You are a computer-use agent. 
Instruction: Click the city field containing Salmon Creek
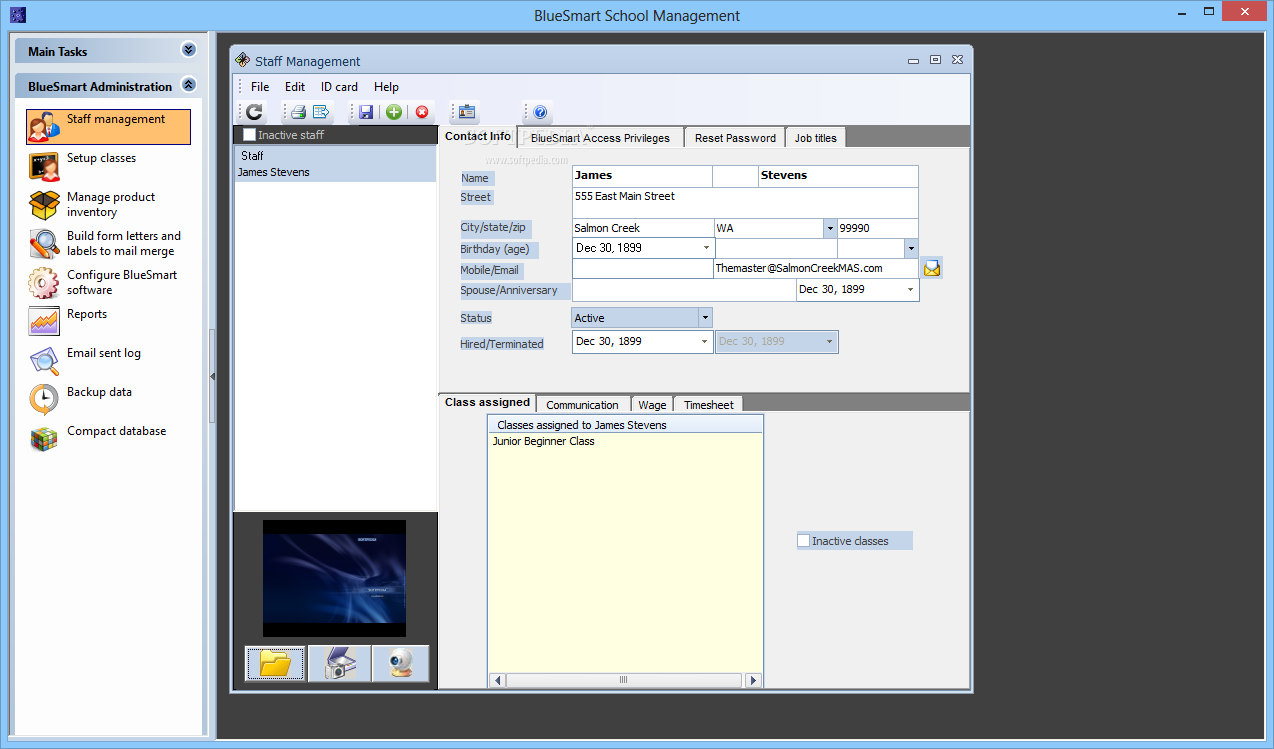pyautogui.click(x=642, y=228)
